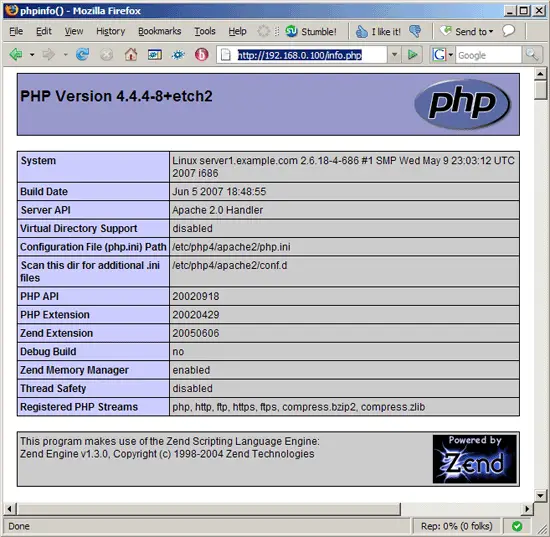550x537 pixels.
Task: Click the toolbar grip handle beside Stumble!
Action: [277, 32]
